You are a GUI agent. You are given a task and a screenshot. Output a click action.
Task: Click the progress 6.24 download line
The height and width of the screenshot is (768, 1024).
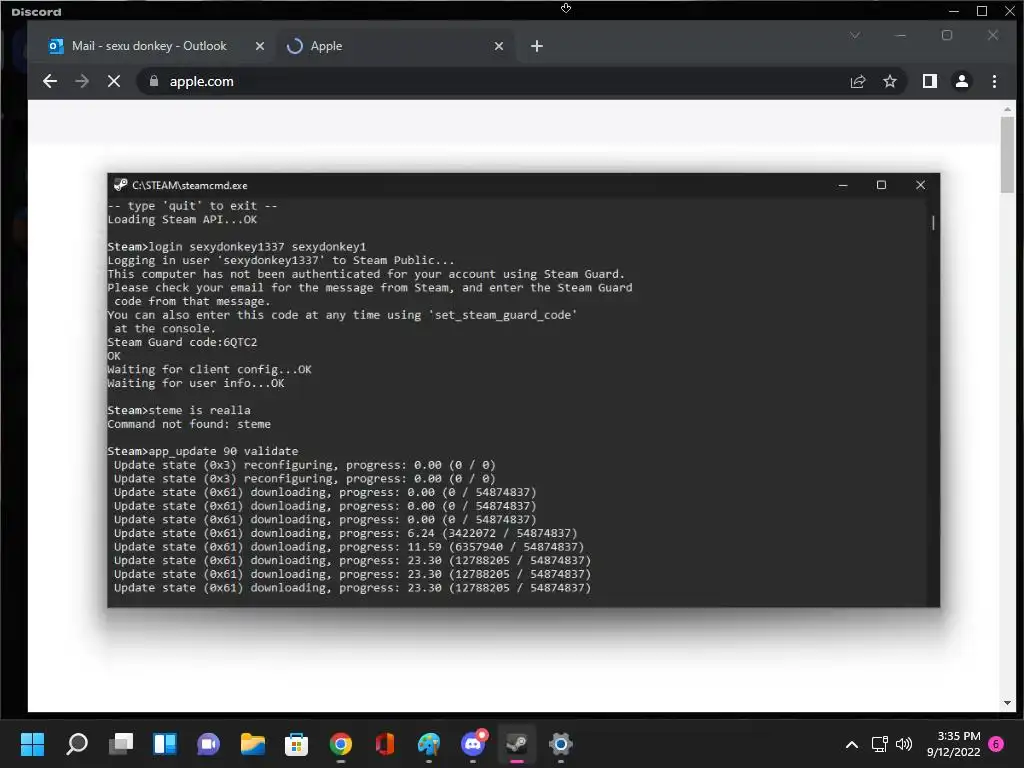click(345, 533)
